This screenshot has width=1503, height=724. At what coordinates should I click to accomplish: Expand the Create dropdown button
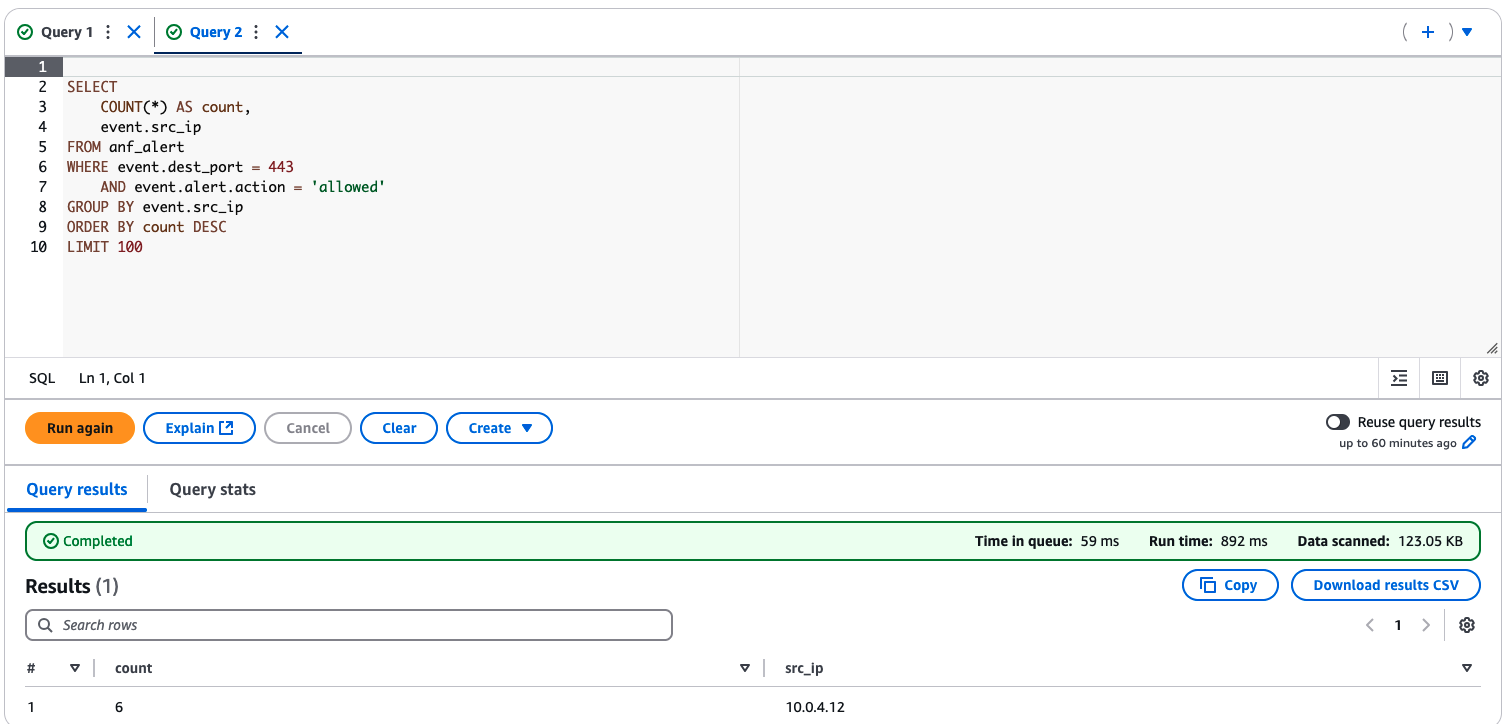500,428
